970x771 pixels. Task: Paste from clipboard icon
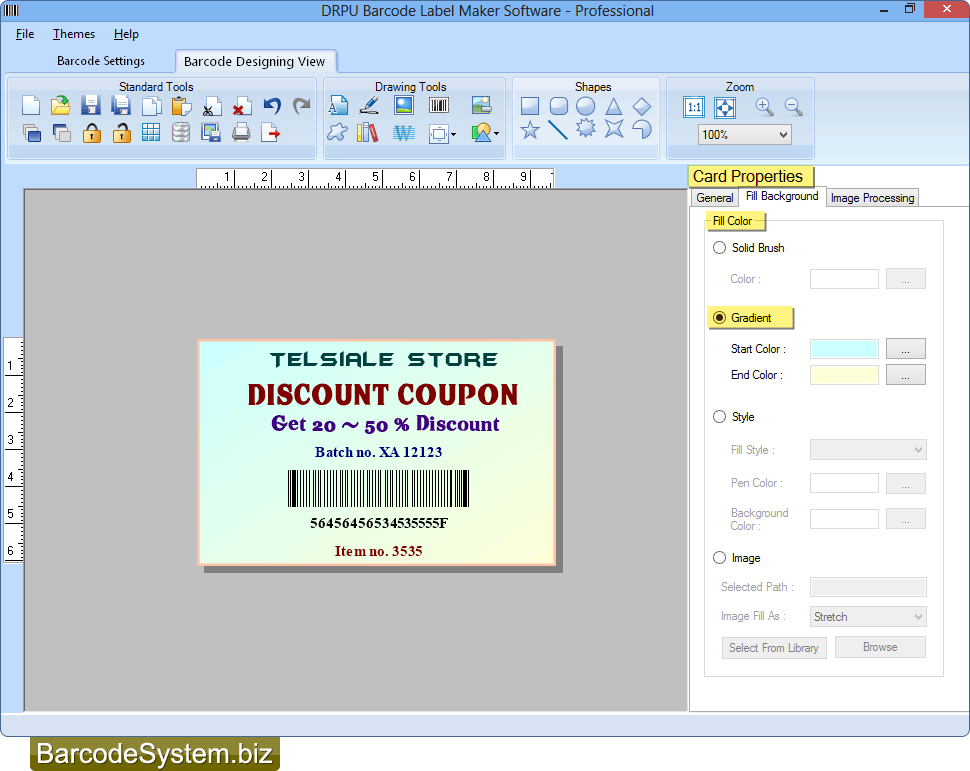(181, 106)
